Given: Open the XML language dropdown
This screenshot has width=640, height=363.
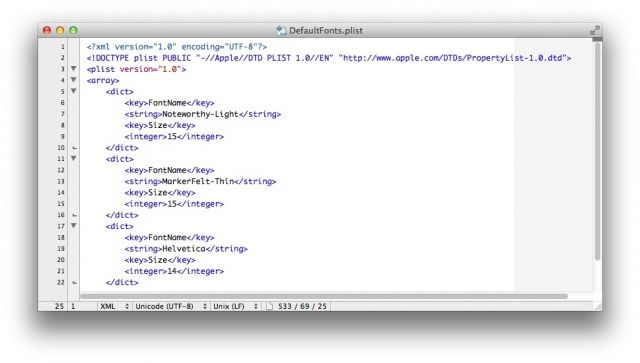Looking at the screenshot, I should tap(114, 306).
